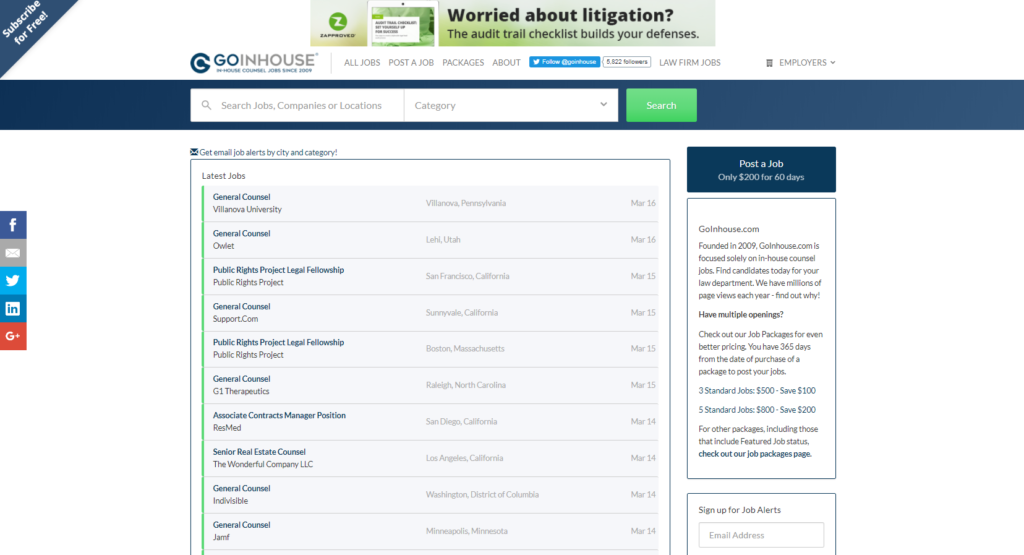Click the 5,822 followers counter
This screenshot has width=1024, height=555.
[626, 62]
